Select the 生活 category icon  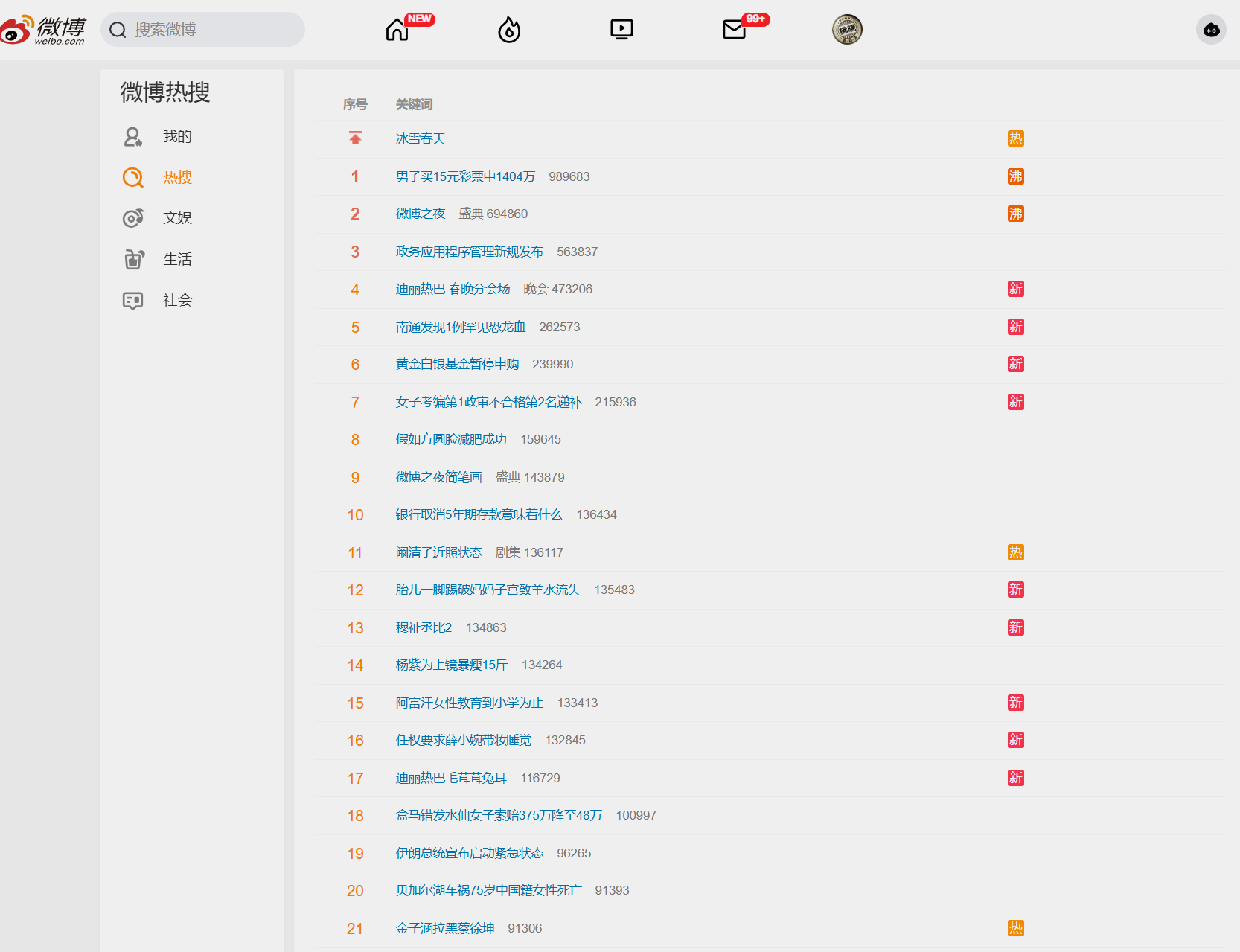[132, 258]
